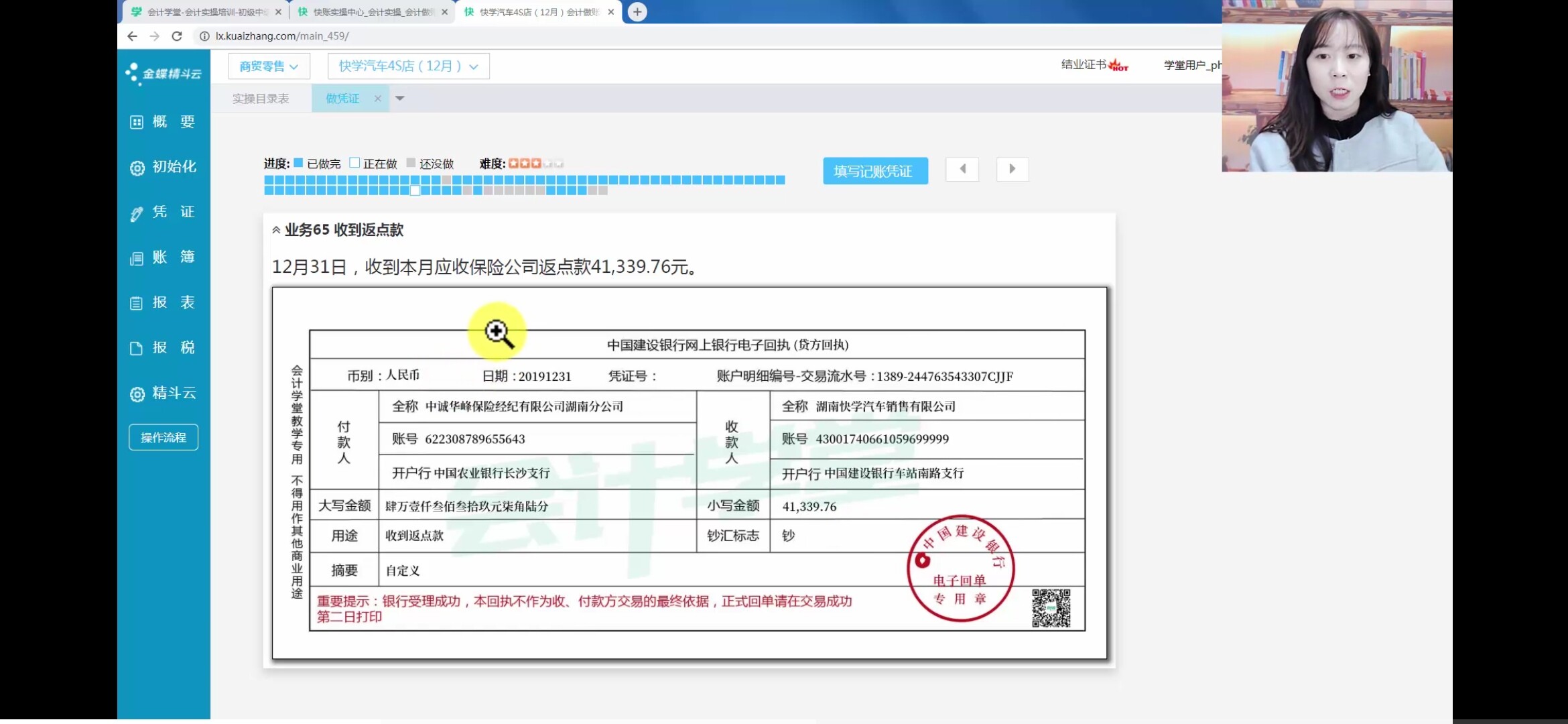Click payer account 622308789655643
This screenshot has width=1568, height=724.
click(475, 439)
